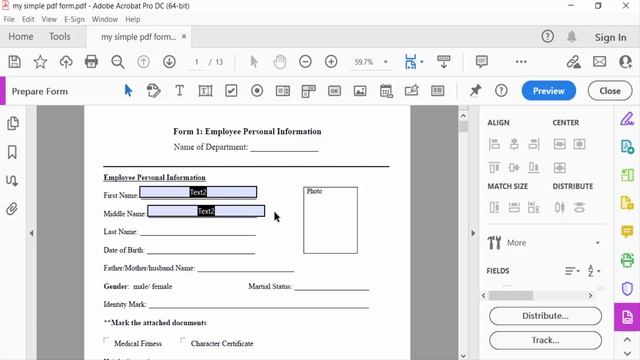The width and height of the screenshot is (640, 360).
Task: Add a Digital Signature field tool
Action: coord(411,90)
